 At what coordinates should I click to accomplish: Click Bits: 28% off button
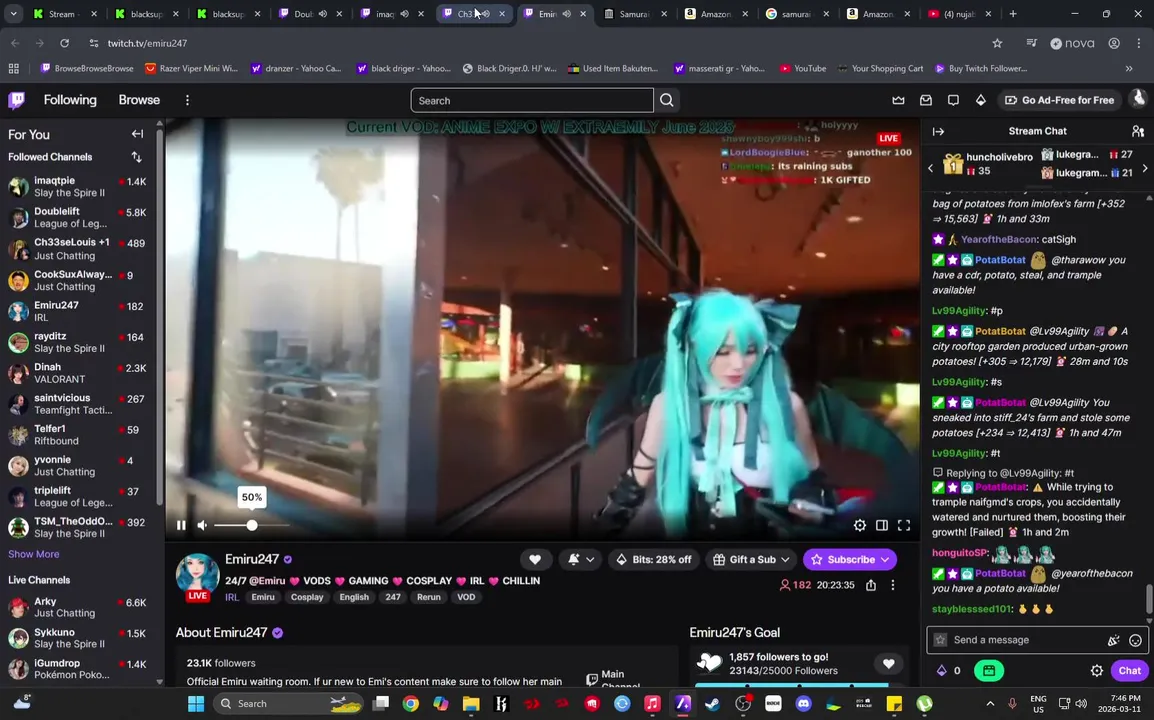click(x=654, y=560)
